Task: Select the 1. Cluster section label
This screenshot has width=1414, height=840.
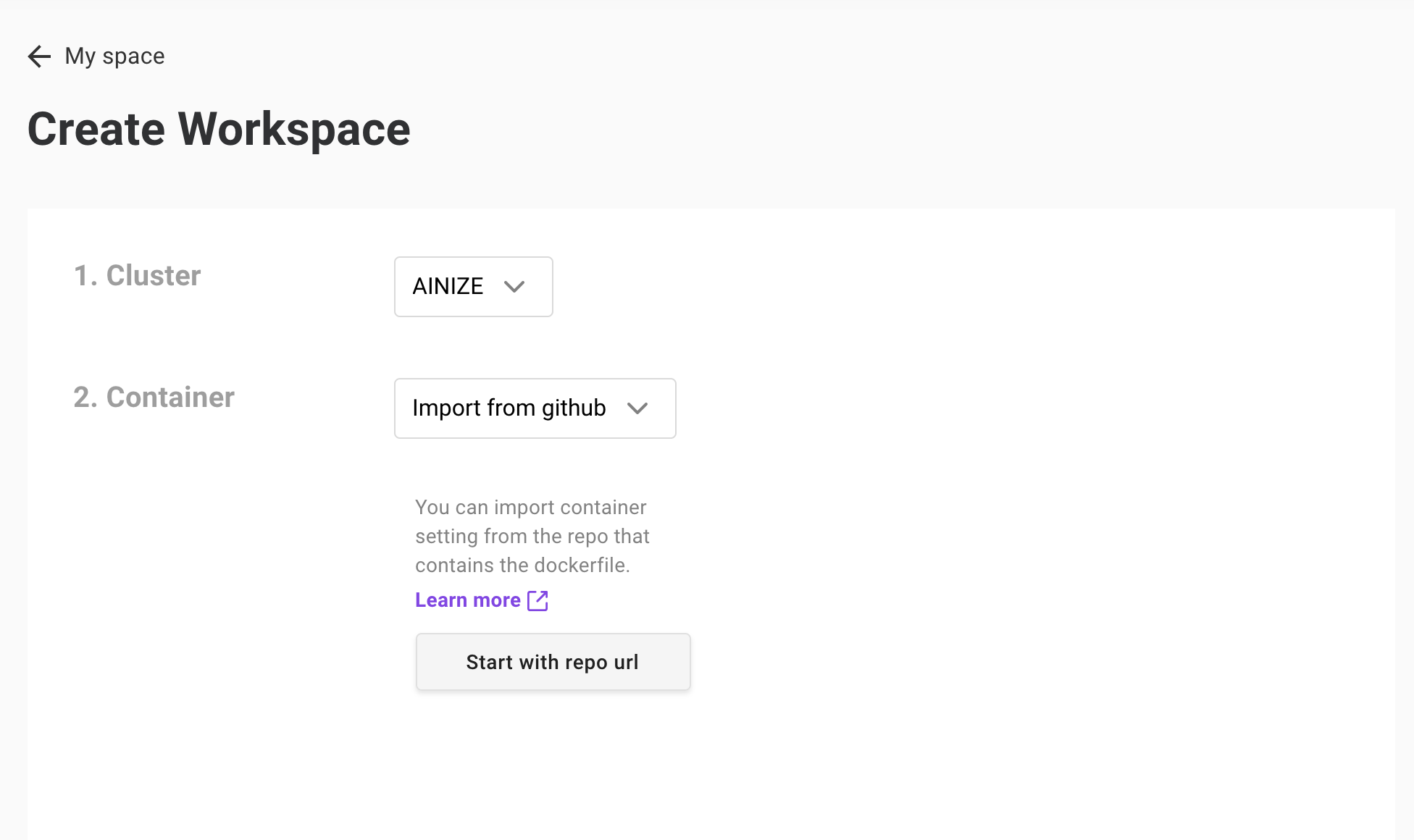Action: pyautogui.click(x=137, y=275)
